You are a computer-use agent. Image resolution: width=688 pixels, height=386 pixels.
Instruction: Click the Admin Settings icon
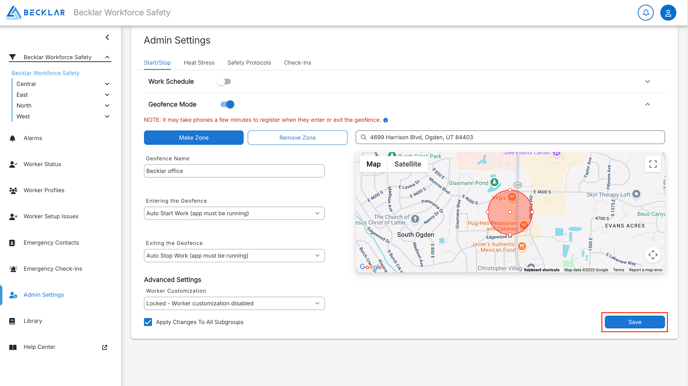tap(13, 295)
